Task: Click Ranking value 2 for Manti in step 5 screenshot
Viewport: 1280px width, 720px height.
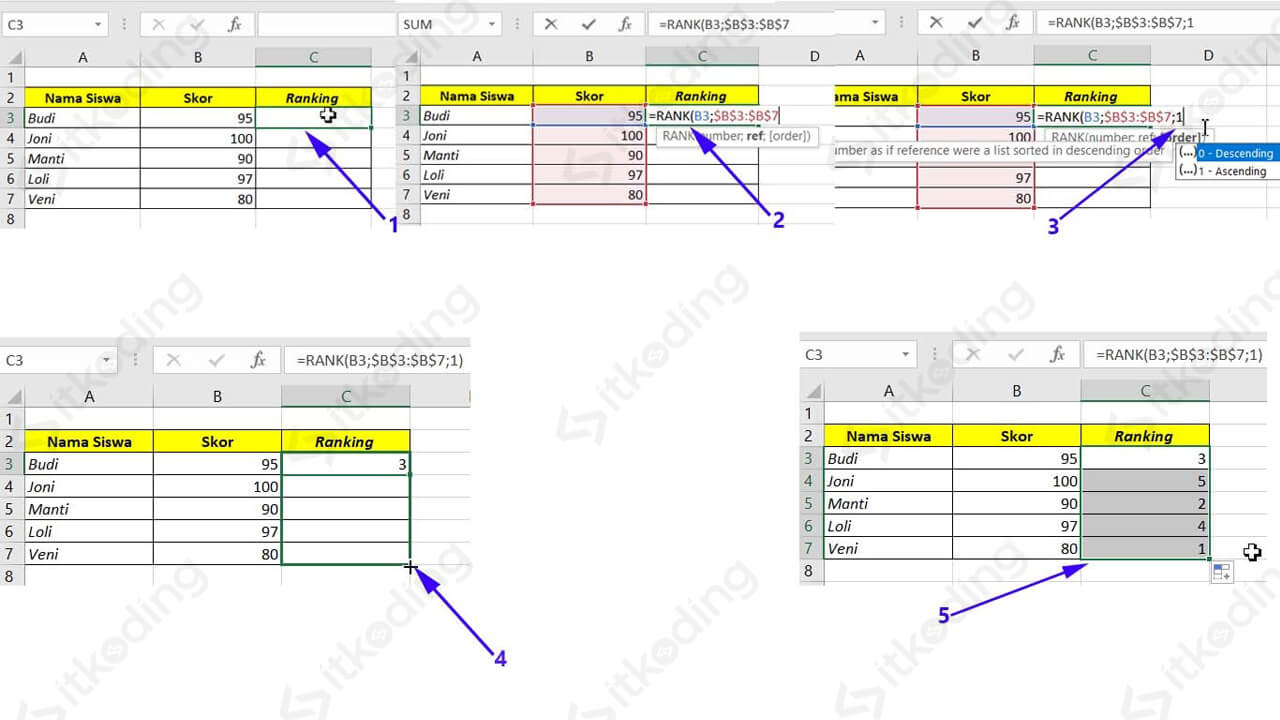Action: click(1145, 503)
